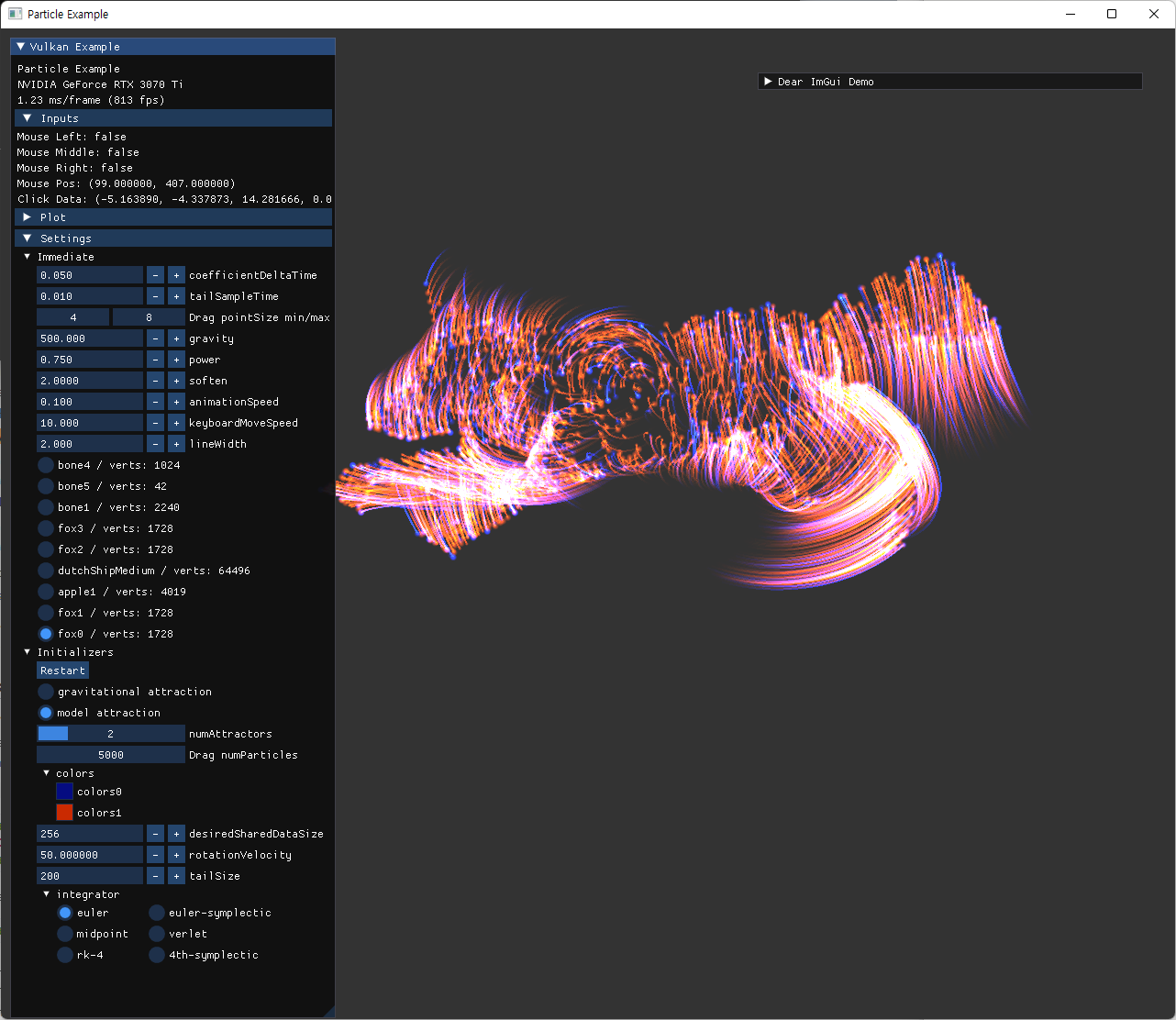Decrease gravity with minus button
Image resolution: width=1176 pixels, height=1020 pixels.
point(155,338)
